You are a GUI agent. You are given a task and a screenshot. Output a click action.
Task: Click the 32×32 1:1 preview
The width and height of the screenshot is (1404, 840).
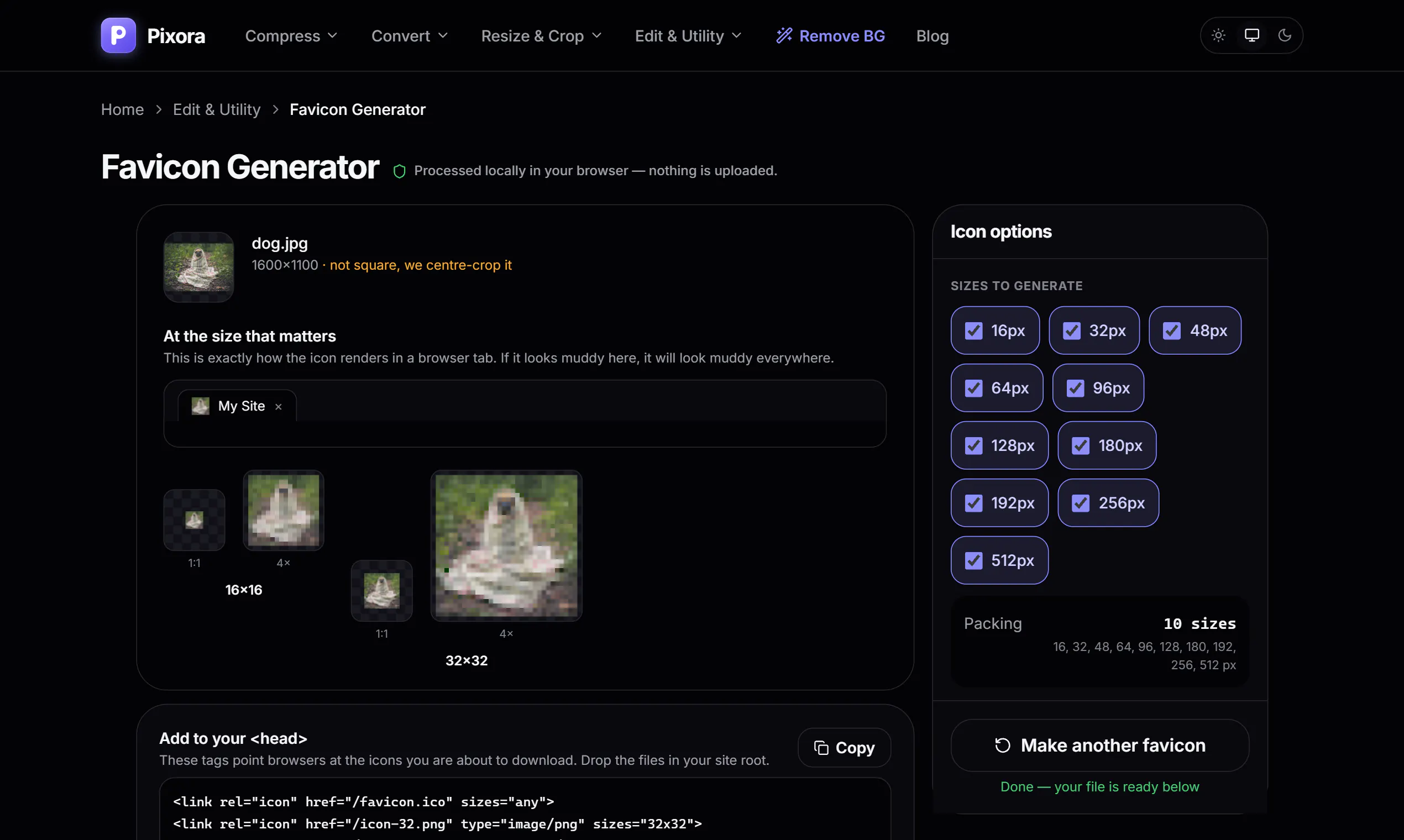coord(381,590)
